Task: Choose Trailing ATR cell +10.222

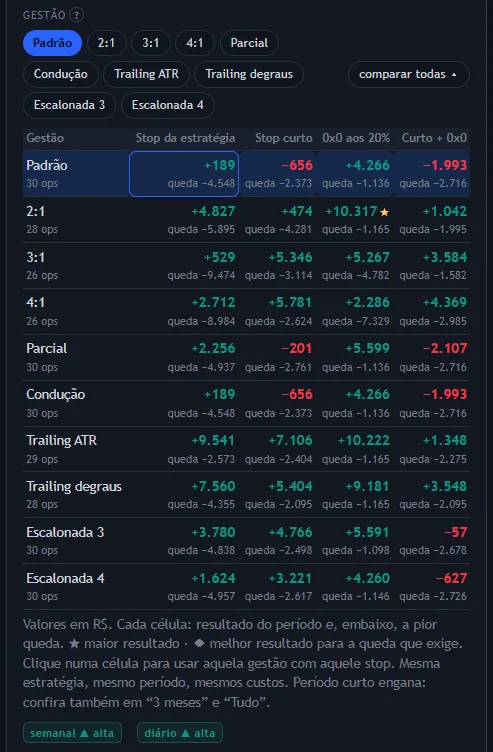Action: point(355,449)
